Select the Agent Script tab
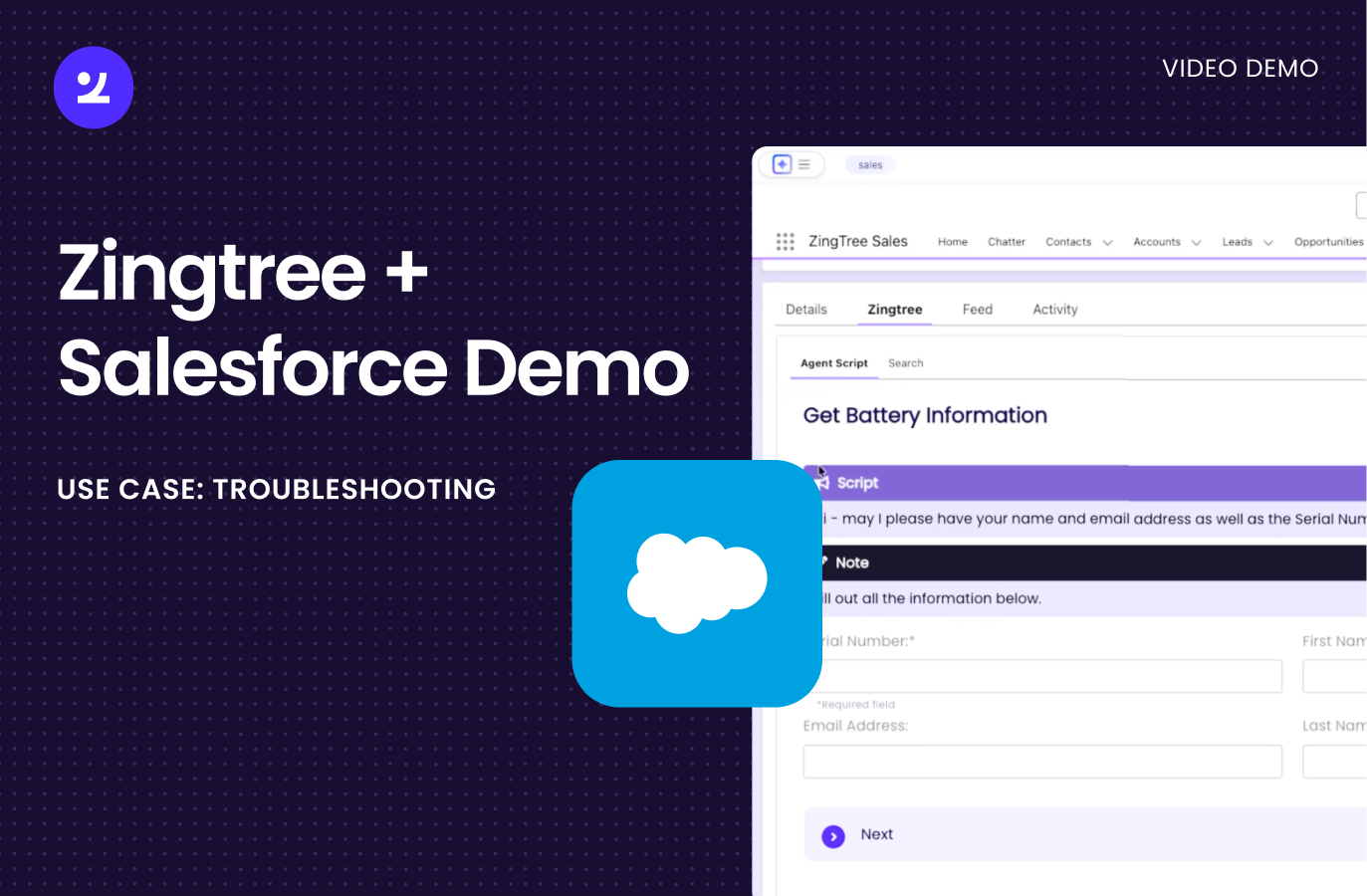 click(834, 363)
